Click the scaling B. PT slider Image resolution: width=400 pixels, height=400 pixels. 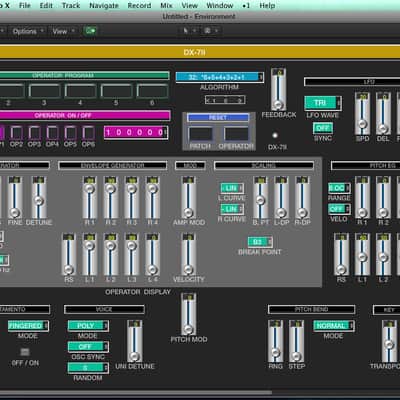[260, 197]
